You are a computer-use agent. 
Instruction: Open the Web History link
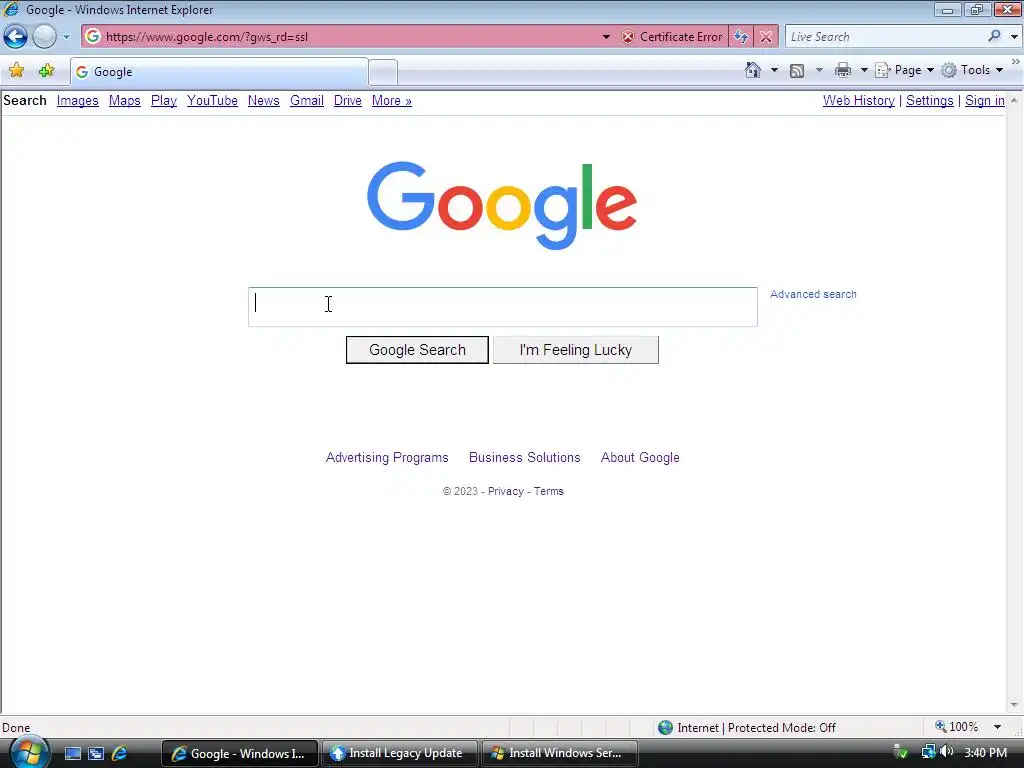(859, 101)
